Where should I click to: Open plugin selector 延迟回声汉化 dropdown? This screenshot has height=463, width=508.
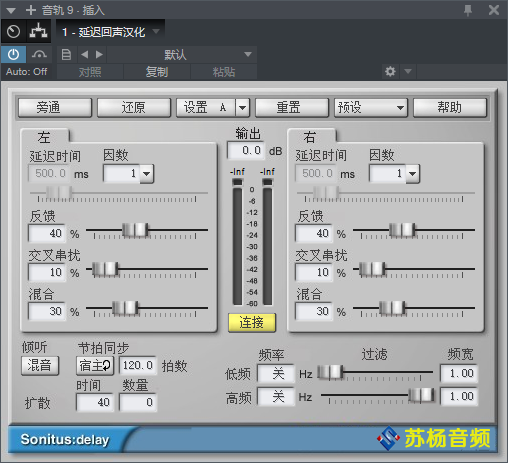[156, 31]
